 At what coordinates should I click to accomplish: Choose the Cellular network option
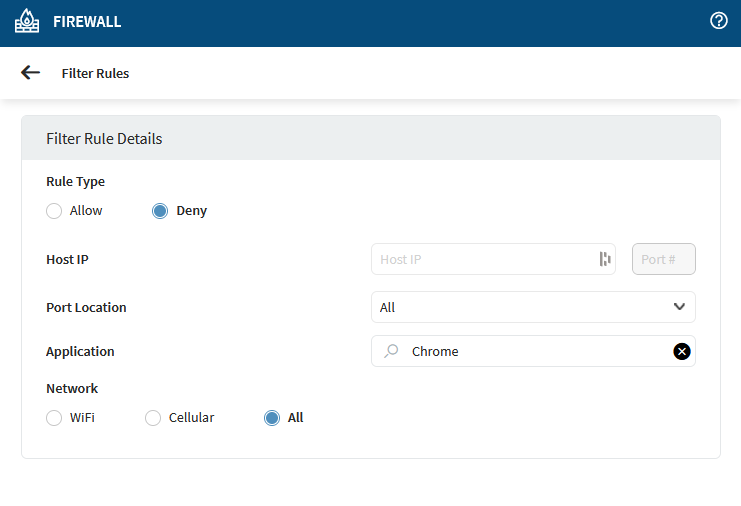pyautogui.click(x=153, y=418)
